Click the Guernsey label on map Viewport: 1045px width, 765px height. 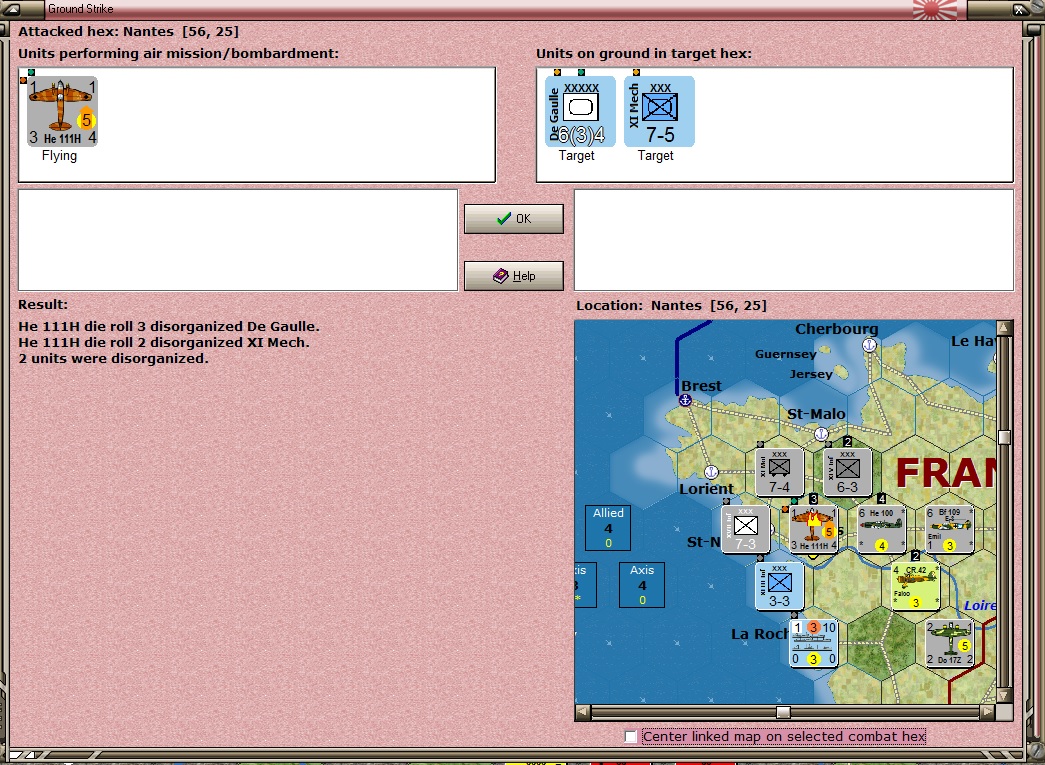click(x=786, y=354)
